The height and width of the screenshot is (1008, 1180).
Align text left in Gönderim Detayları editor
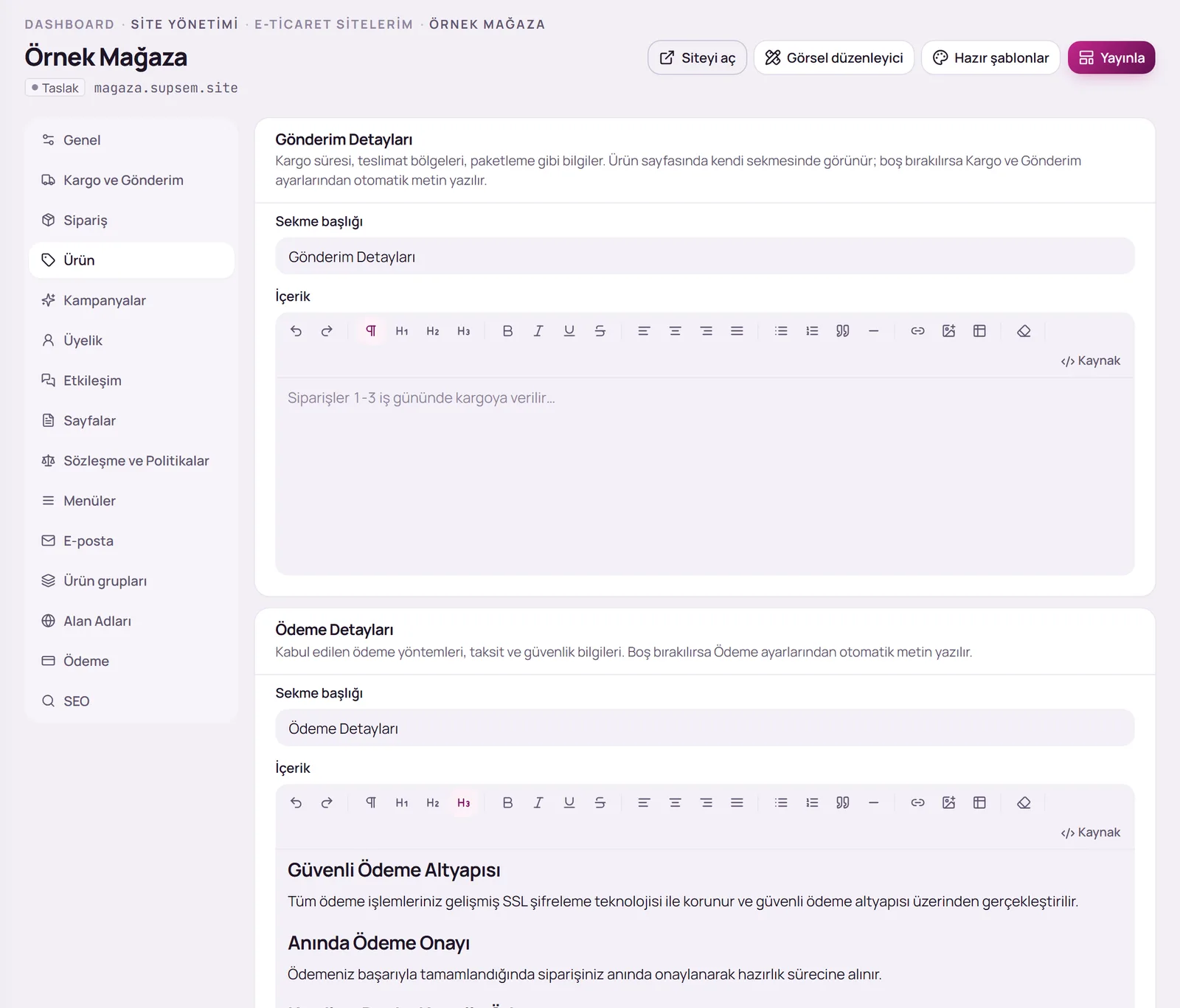pos(644,331)
